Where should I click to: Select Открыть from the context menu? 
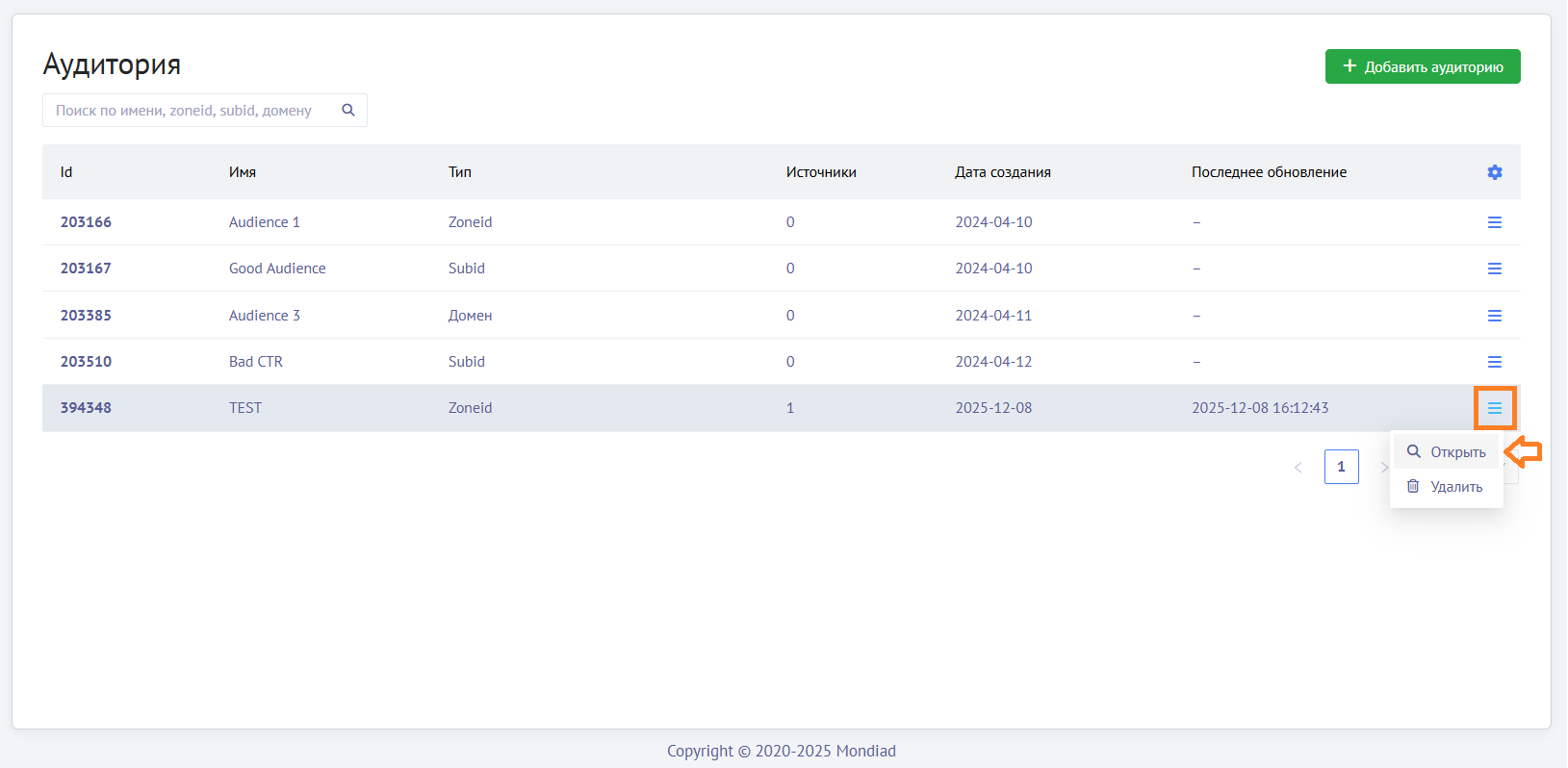[x=1447, y=452]
